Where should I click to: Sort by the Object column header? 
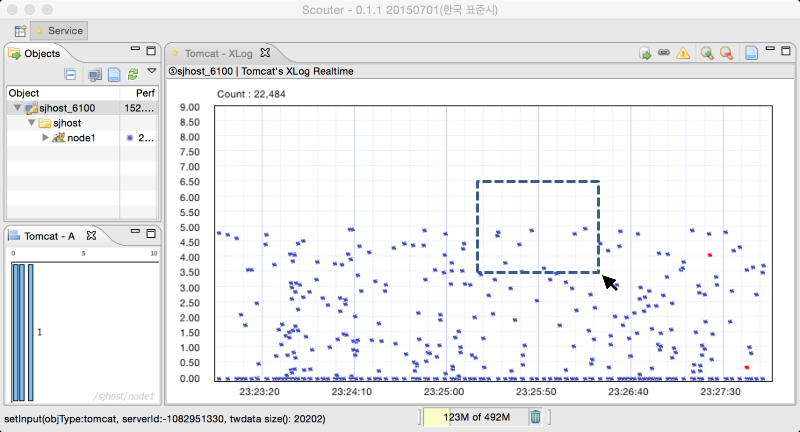coord(63,93)
